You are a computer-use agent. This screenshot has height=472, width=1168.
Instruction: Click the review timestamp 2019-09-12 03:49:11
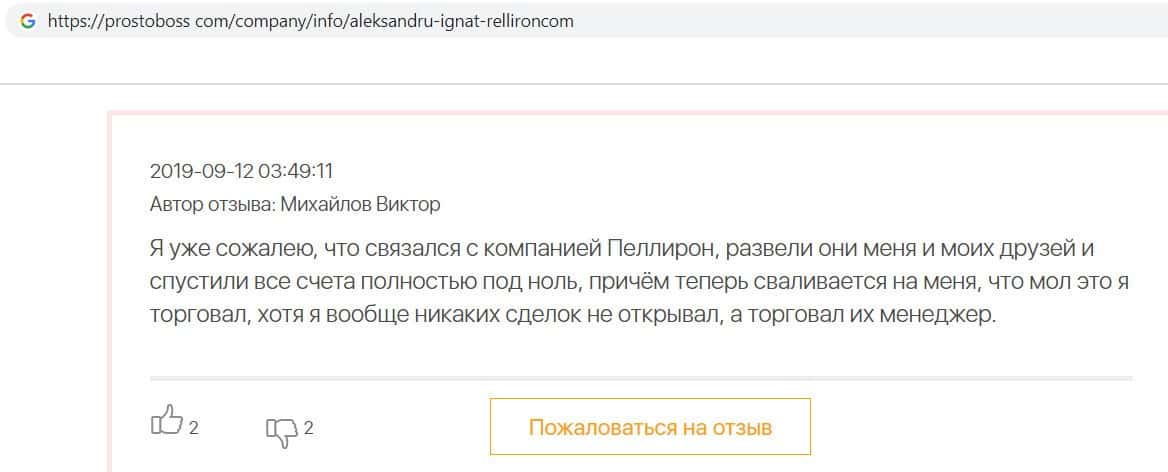pos(241,170)
